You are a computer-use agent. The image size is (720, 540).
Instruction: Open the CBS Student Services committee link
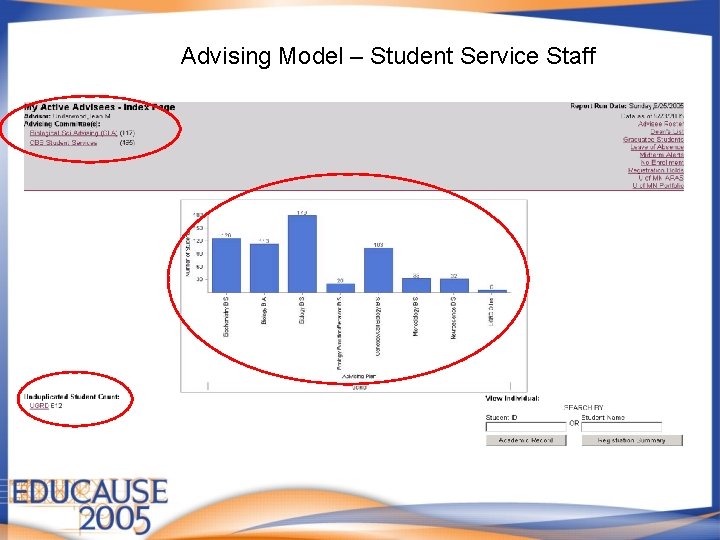pyautogui.click(x=63, y=143)
